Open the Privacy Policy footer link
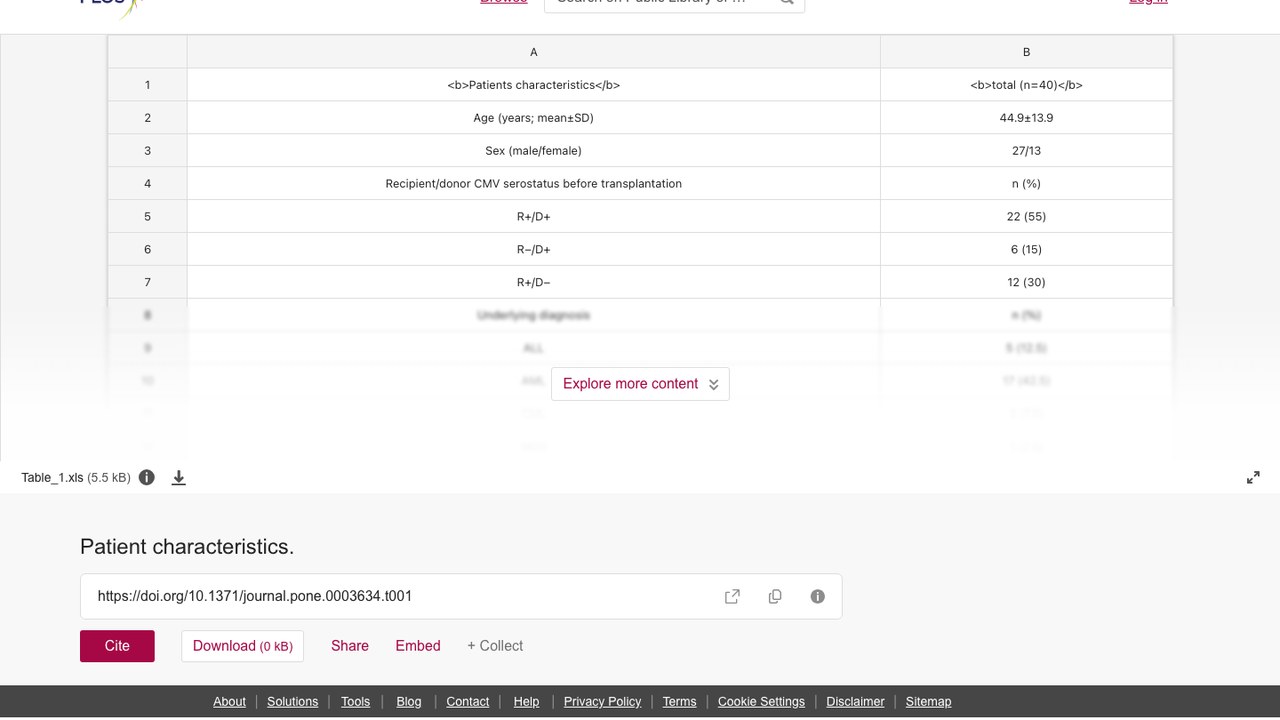1280x720 pixels. 602,702
